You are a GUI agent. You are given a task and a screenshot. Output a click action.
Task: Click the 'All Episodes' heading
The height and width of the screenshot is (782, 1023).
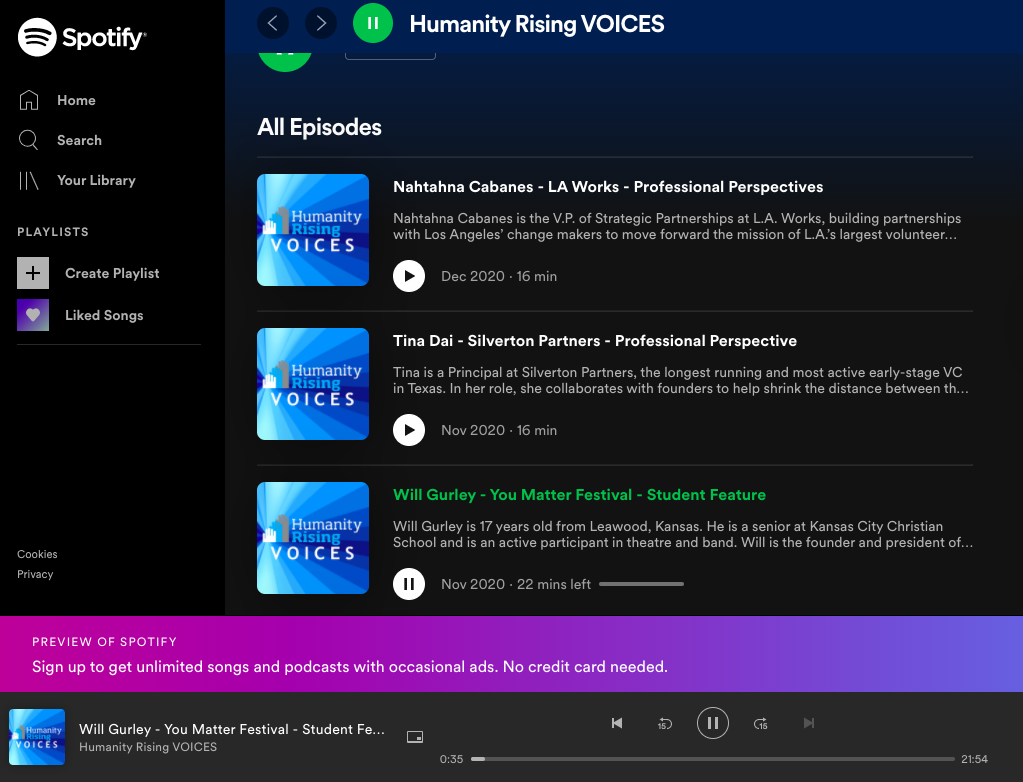point(319,127)
